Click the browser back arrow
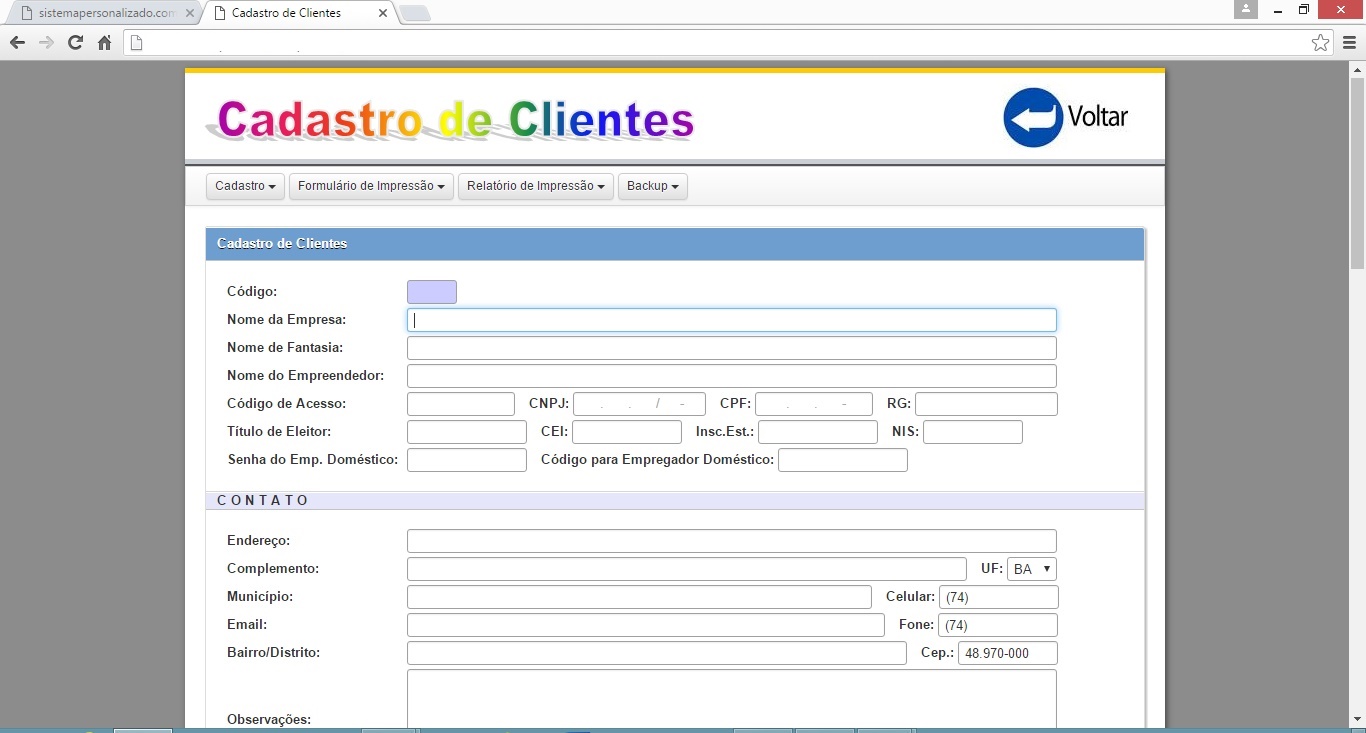This screenshot has width=1366, height=733. click(x=17, y=43)
